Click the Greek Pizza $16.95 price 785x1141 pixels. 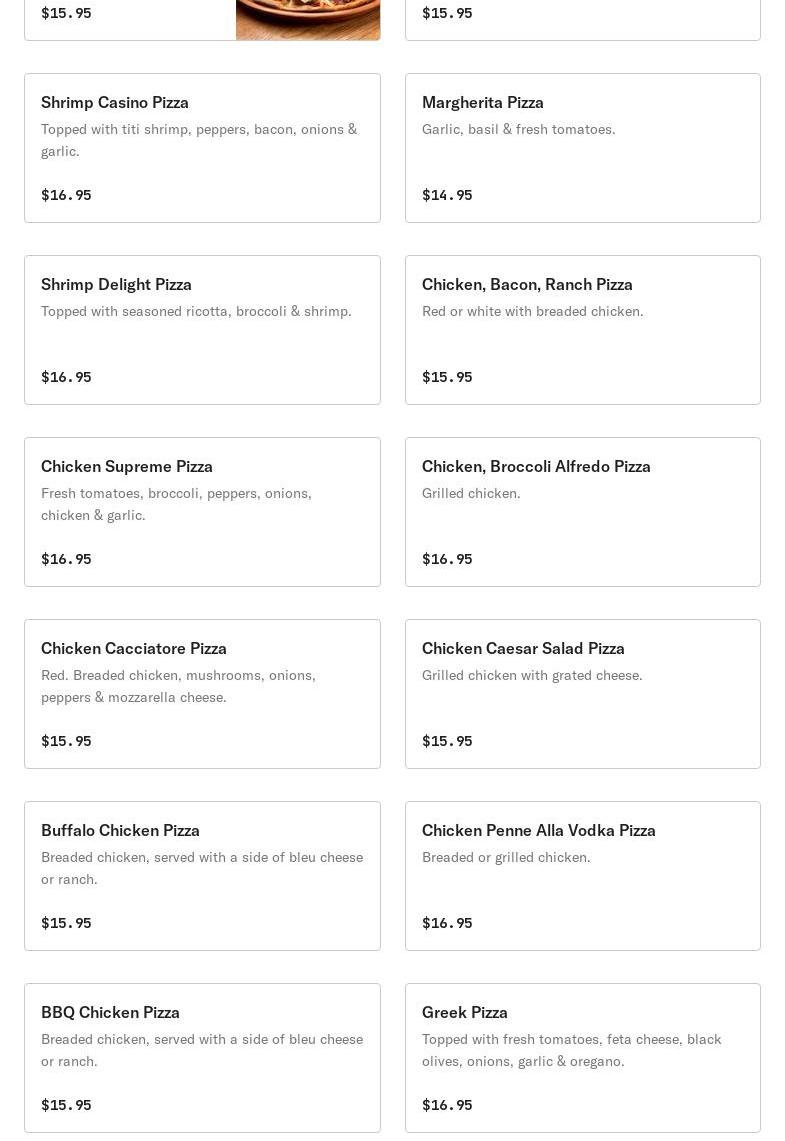click(447, 1105)
